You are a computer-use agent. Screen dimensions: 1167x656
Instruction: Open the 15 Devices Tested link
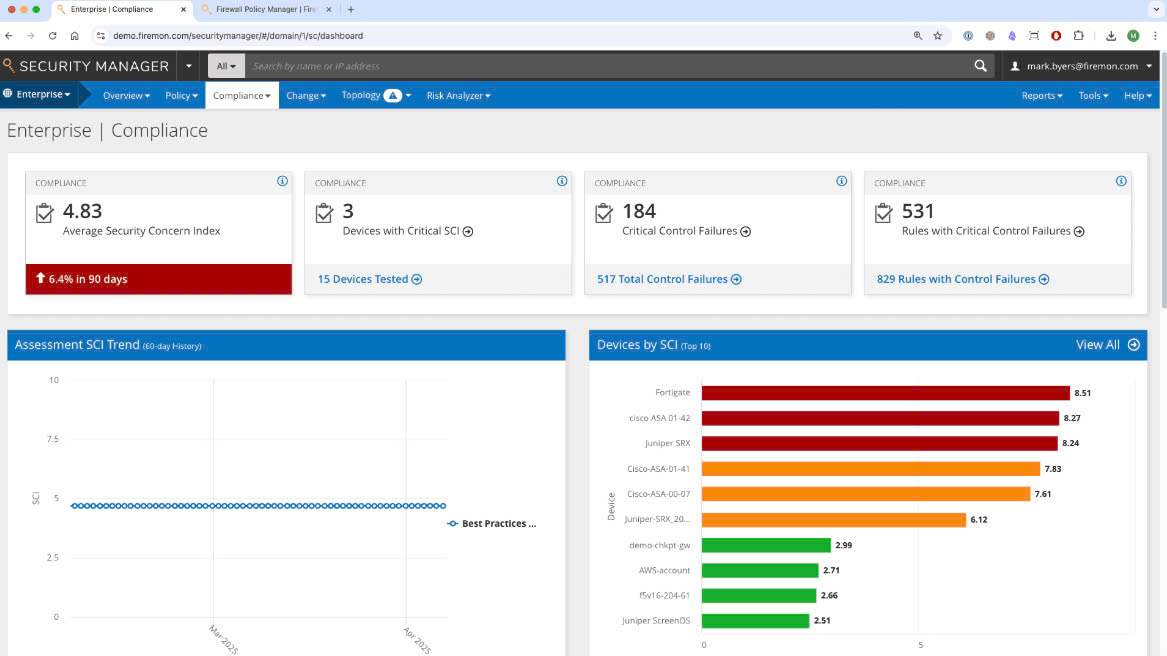369,279
